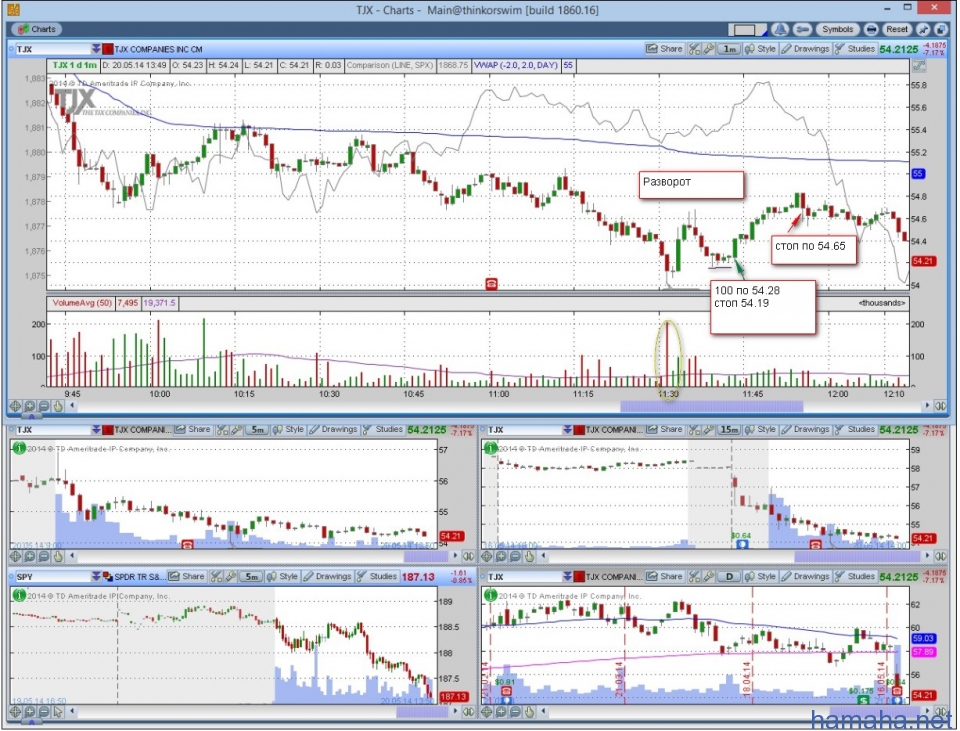Focus the TJX symbol field of the 1m chart
The height and width of the screenshot is (731, 960).
(x=53, y=49)
